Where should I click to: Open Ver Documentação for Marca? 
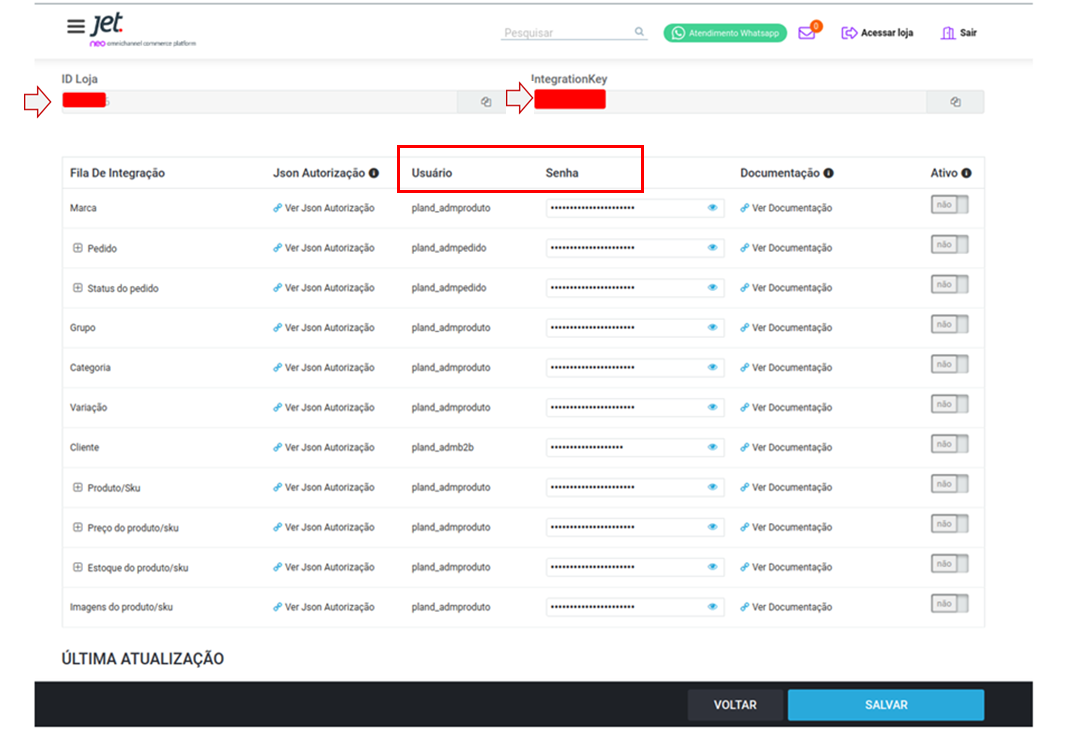point(786,207)
